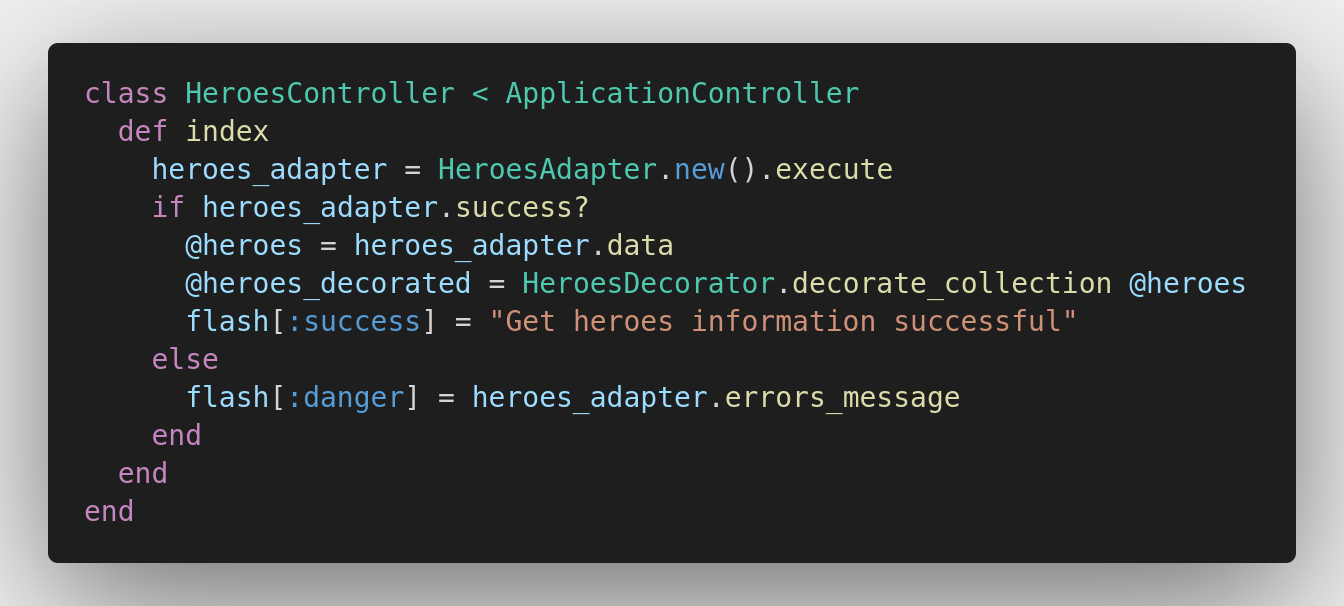This screenshot has width=1344, height=606.
Task: Select the @heroes_decorated instance variable
Action: click(328, 284)
